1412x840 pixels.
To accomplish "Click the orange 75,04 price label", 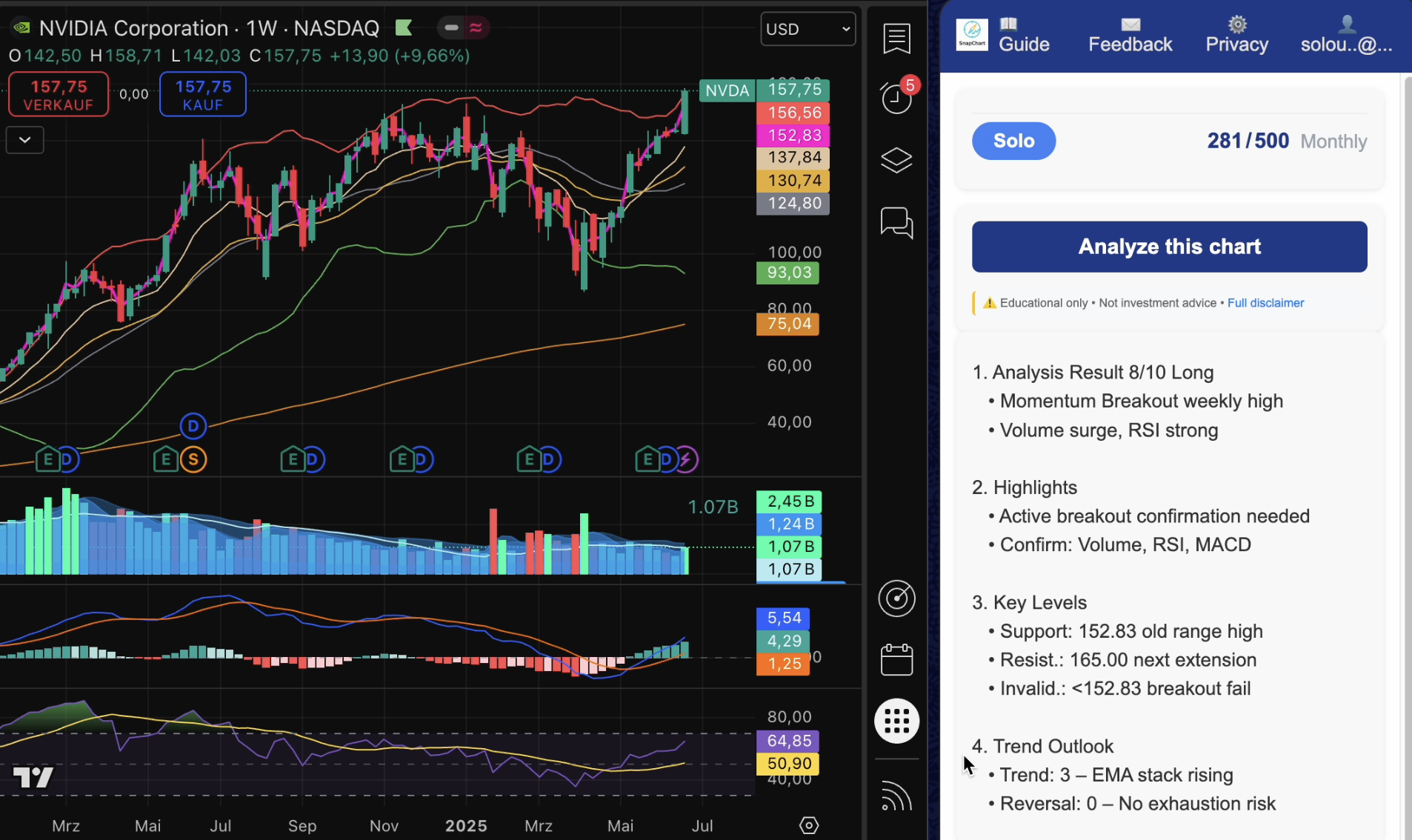I will point(788,324).
